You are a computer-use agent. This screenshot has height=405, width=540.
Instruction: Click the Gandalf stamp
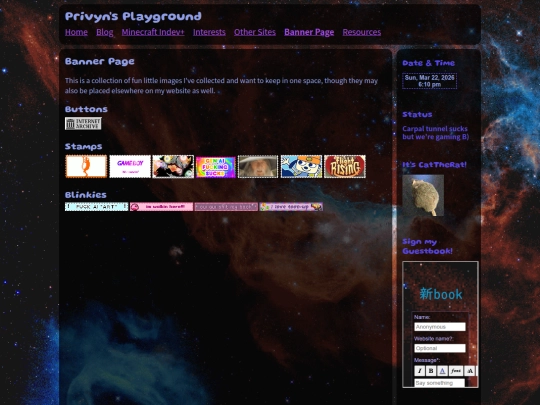coord(258,166)
